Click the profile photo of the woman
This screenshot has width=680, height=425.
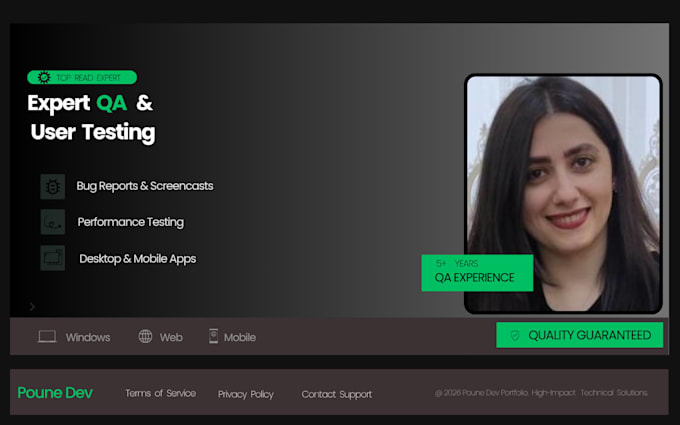[563, 194]
